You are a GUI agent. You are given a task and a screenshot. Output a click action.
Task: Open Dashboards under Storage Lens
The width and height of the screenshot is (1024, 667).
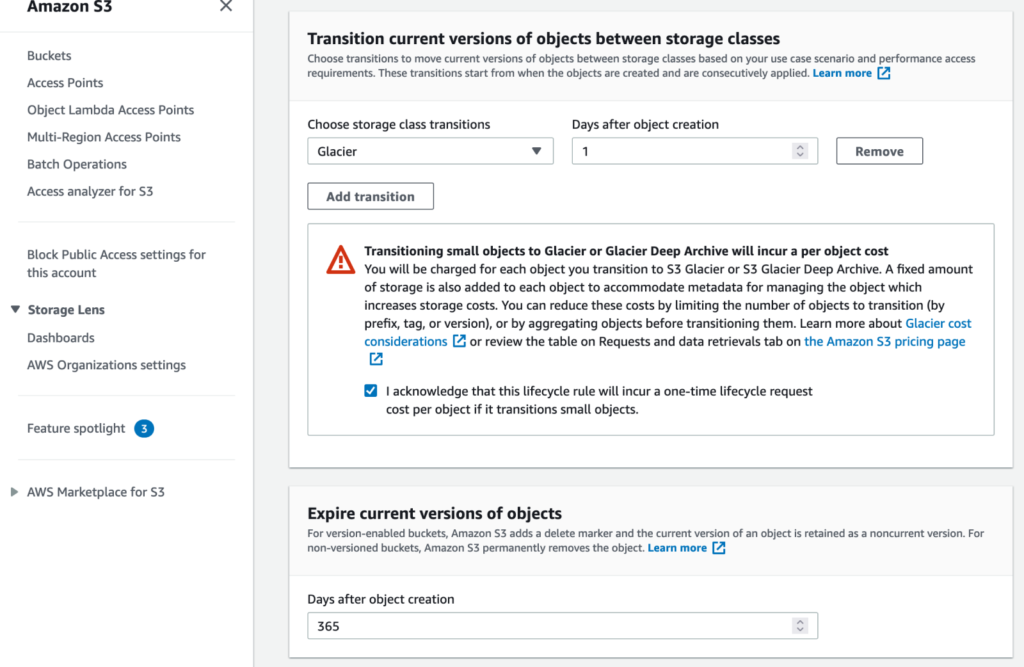pos(60,337)
